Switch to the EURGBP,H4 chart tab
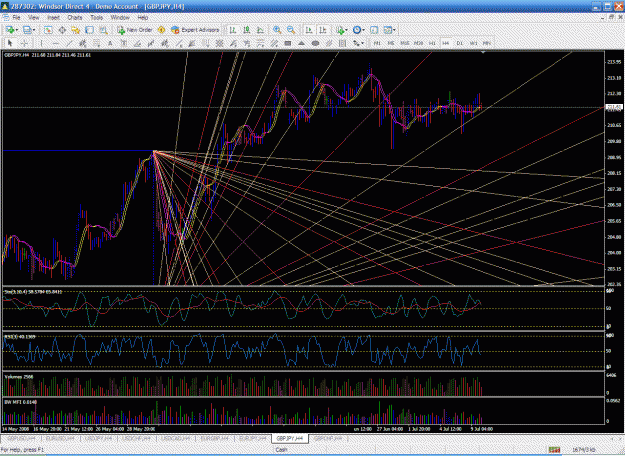 (215, 438)
